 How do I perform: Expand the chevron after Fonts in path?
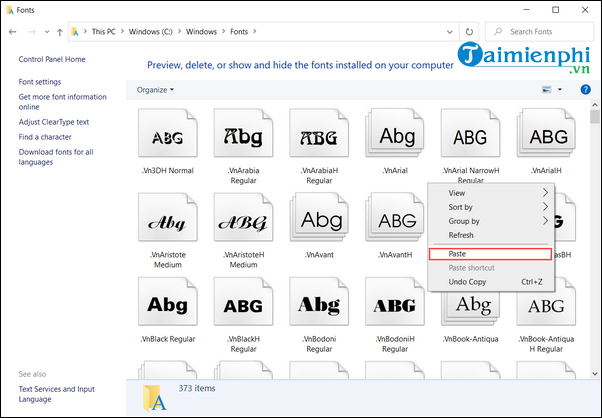coord(255,31)
